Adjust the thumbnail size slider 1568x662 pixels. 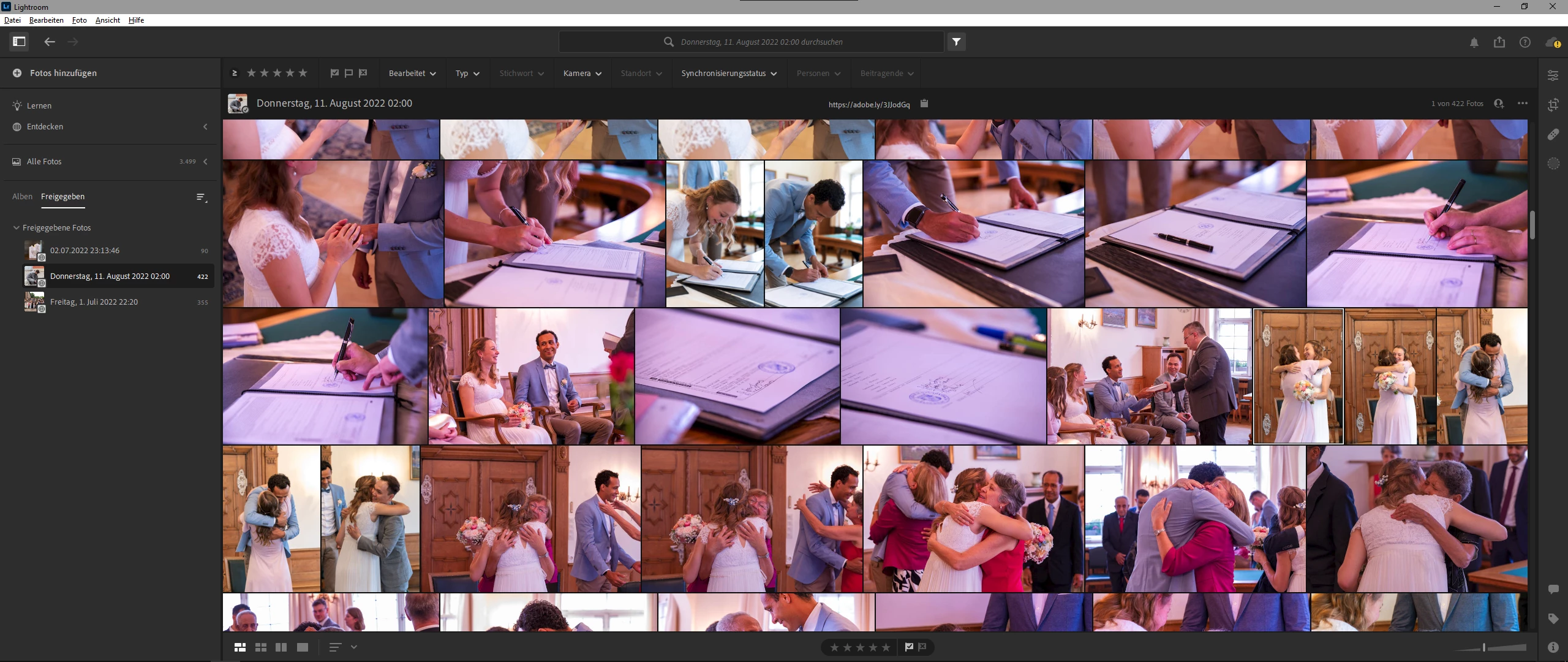(x=1483, y=647)
